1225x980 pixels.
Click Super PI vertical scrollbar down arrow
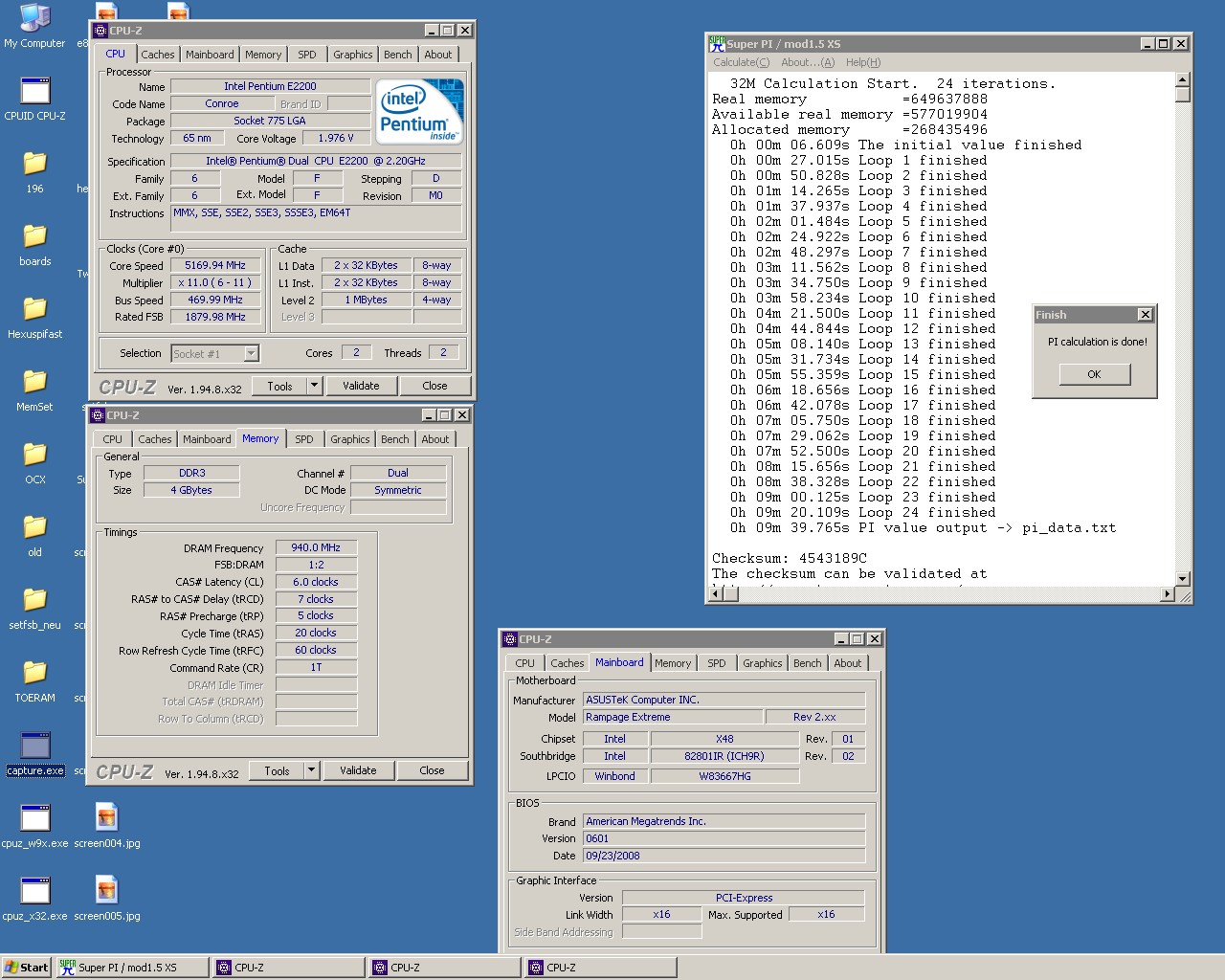coord(1182,578)
